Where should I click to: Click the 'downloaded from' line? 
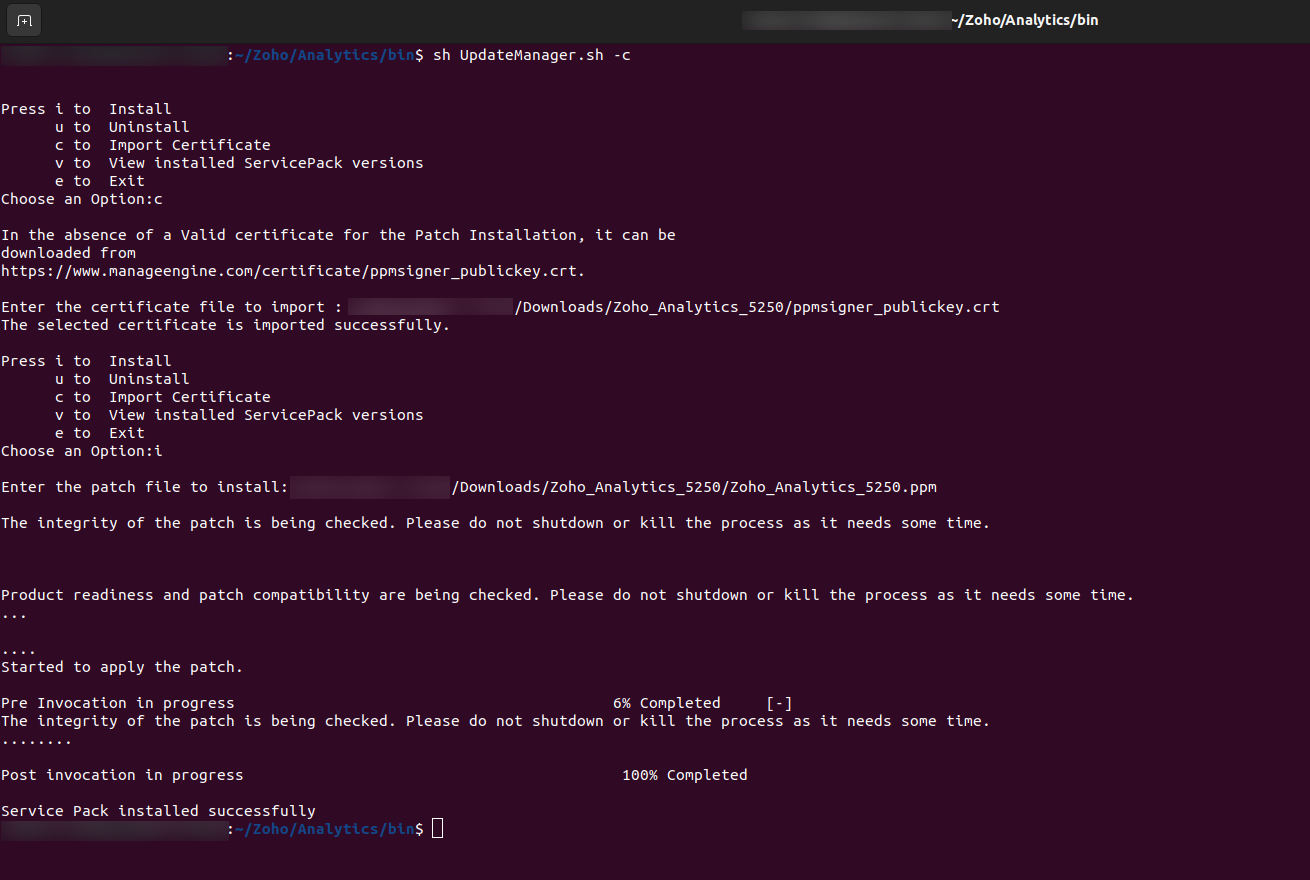(69, 253)
